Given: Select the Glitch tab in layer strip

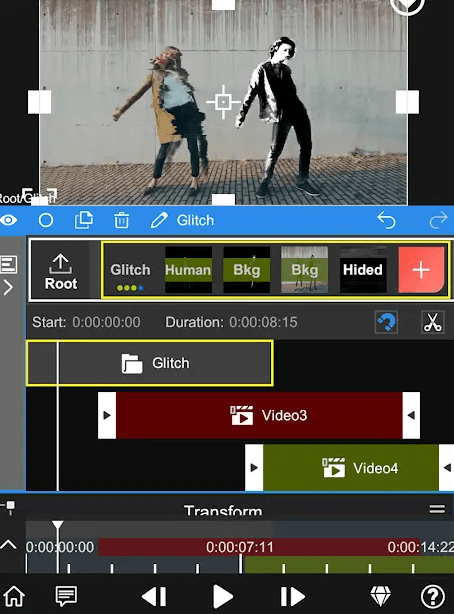Looking at the screenshot, I should (130, 271).
